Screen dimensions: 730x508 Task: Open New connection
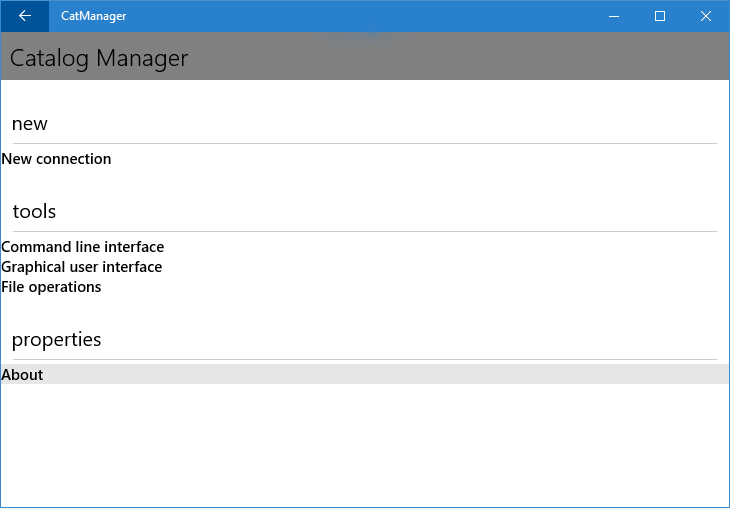pos(57,159)
